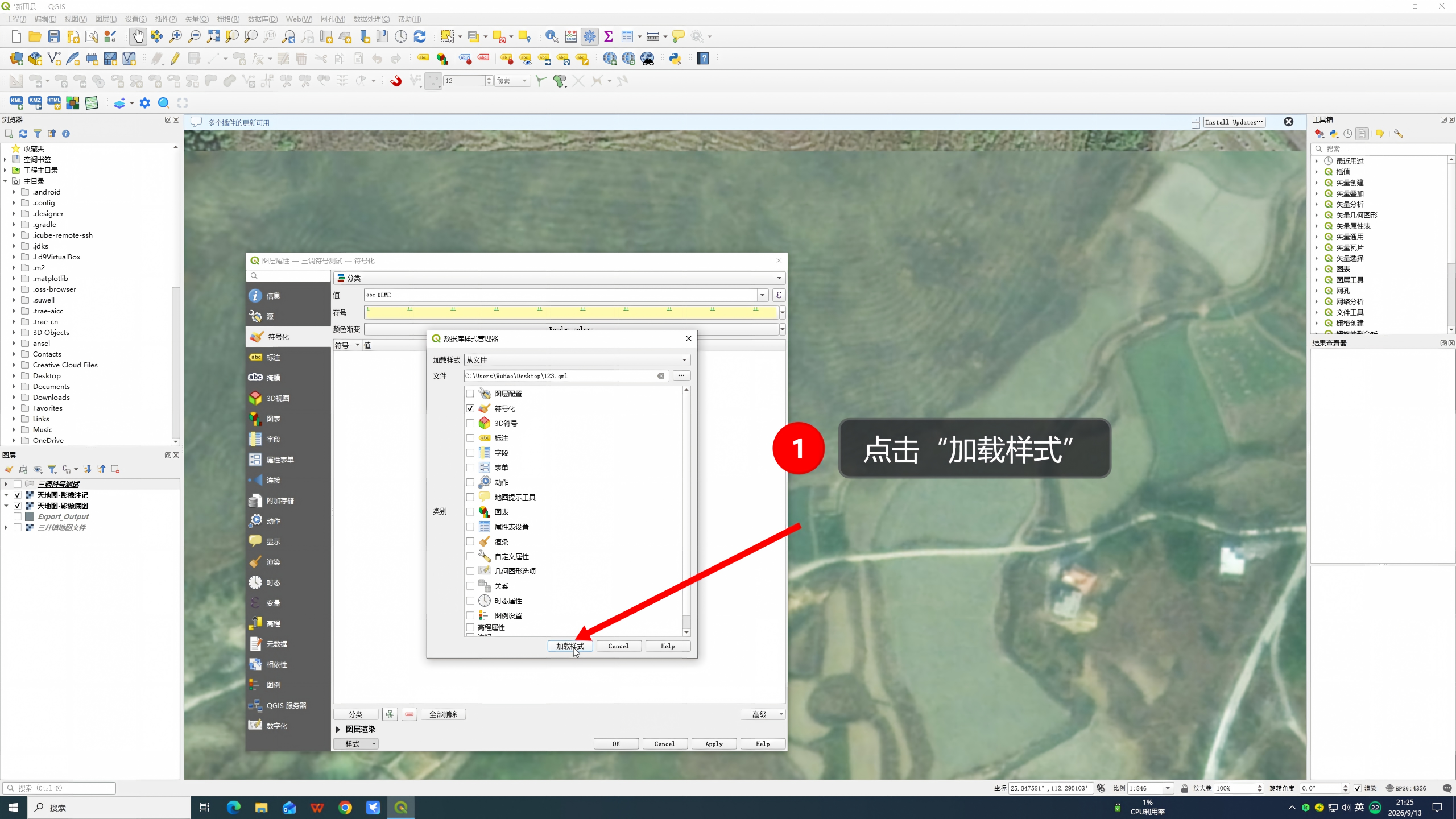The image size is (1456, 819).
Task: Open Chrome from the Windows taskbar
Action: pyautogui.click(x=345, y=808)
